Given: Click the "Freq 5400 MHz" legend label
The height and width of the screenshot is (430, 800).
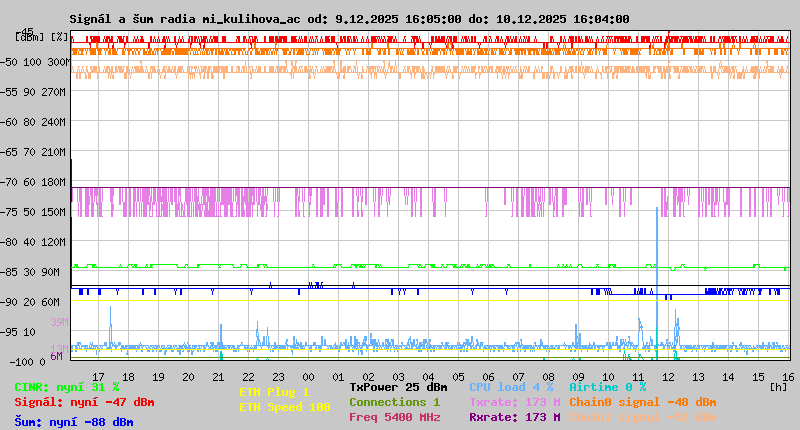Looking at the screenshot, I should point(395,417).
